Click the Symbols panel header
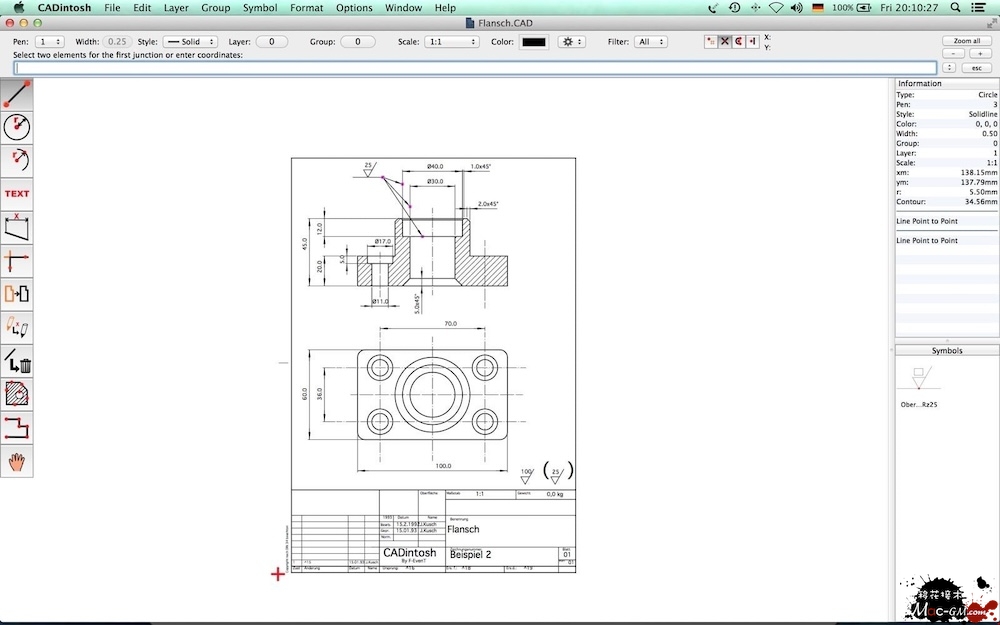The width and height of the screenshot is (1000, 625). pyautogui.click(x=947, y=351)
